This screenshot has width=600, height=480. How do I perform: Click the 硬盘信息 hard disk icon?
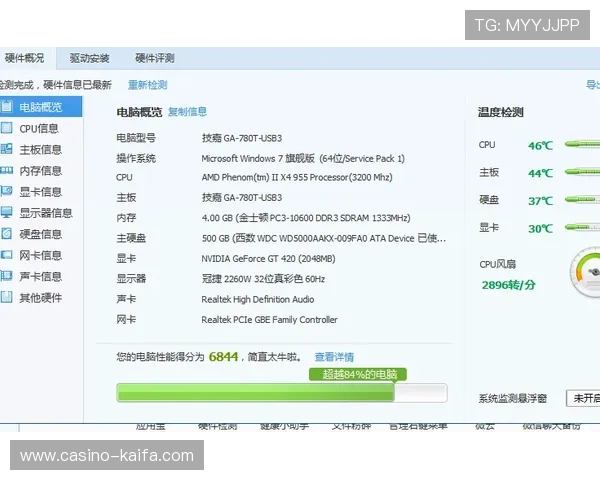[x=7, y=233]
